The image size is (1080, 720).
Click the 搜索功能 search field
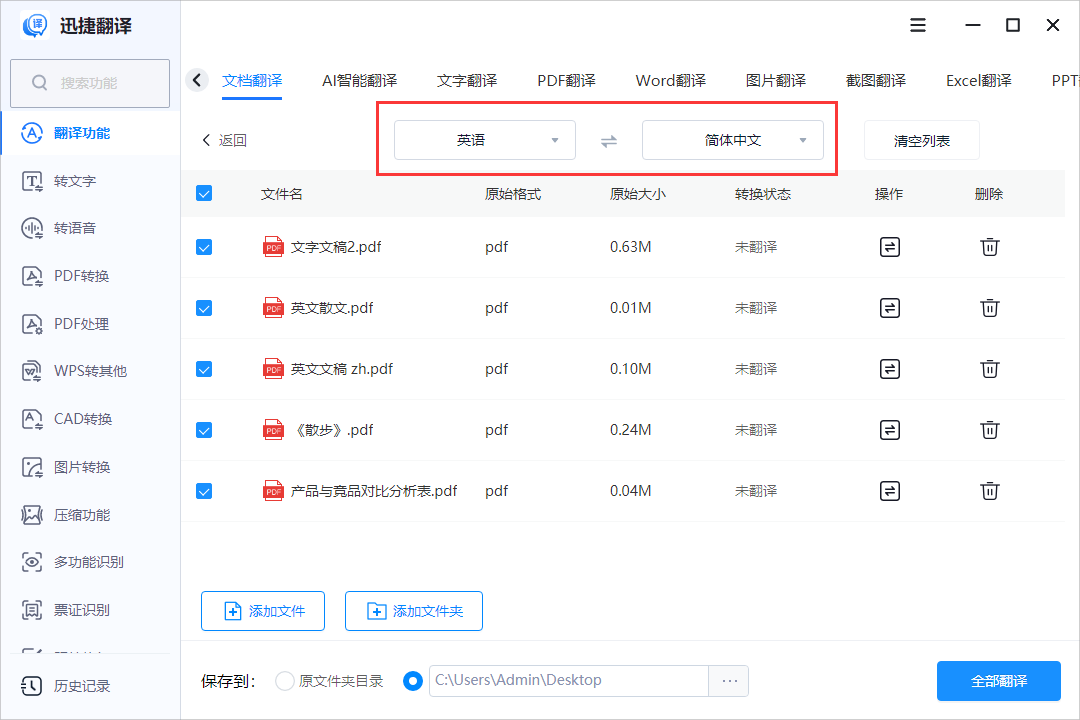(x=90, y=83)
